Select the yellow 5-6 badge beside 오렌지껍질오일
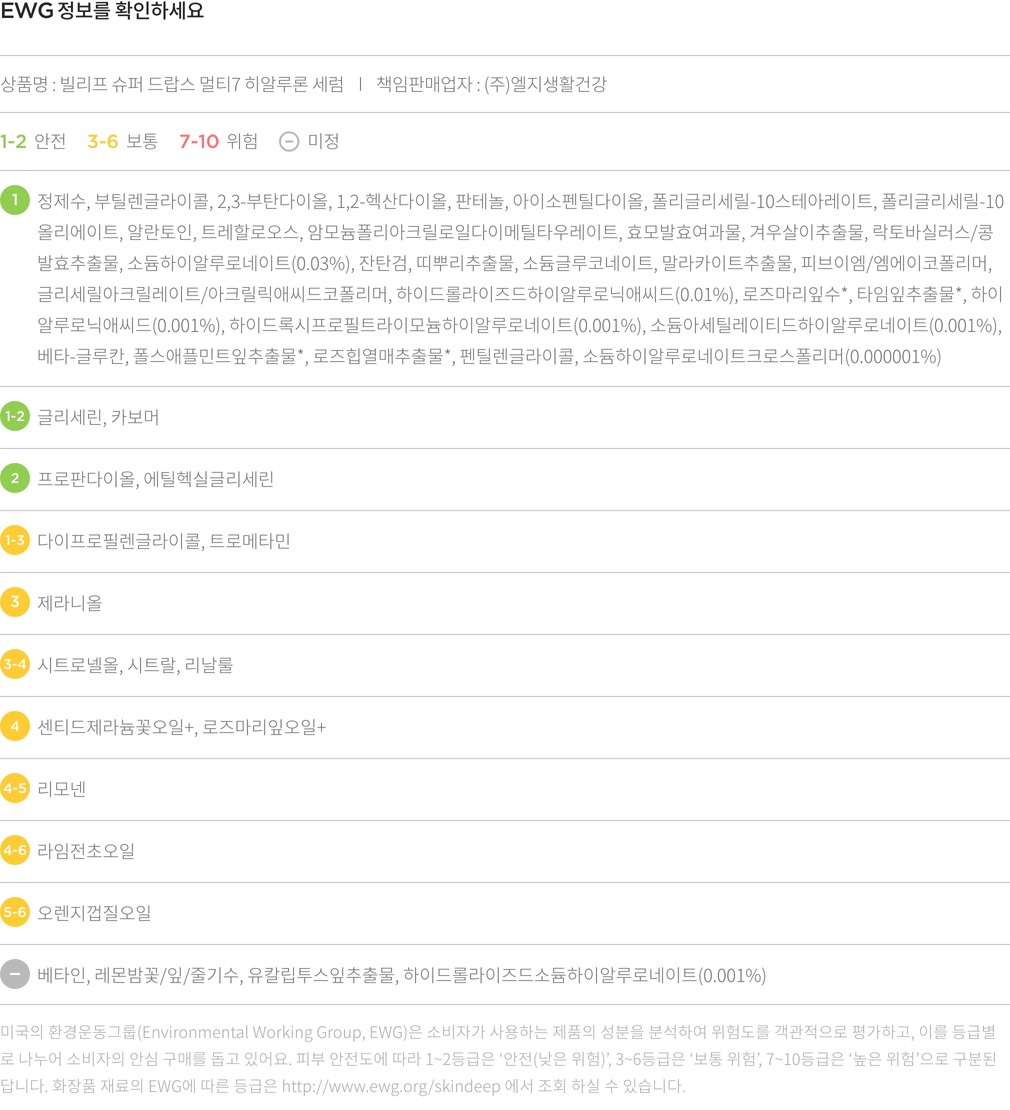This screenshot has height=1110, width=1010. (x=15, y=913)
